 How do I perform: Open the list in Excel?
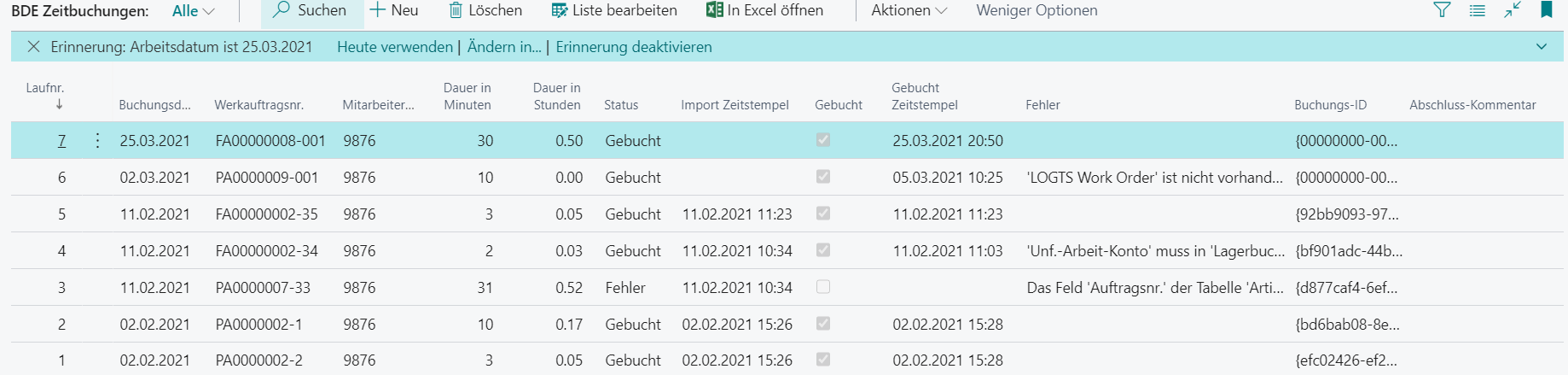[x=764, y=10]
